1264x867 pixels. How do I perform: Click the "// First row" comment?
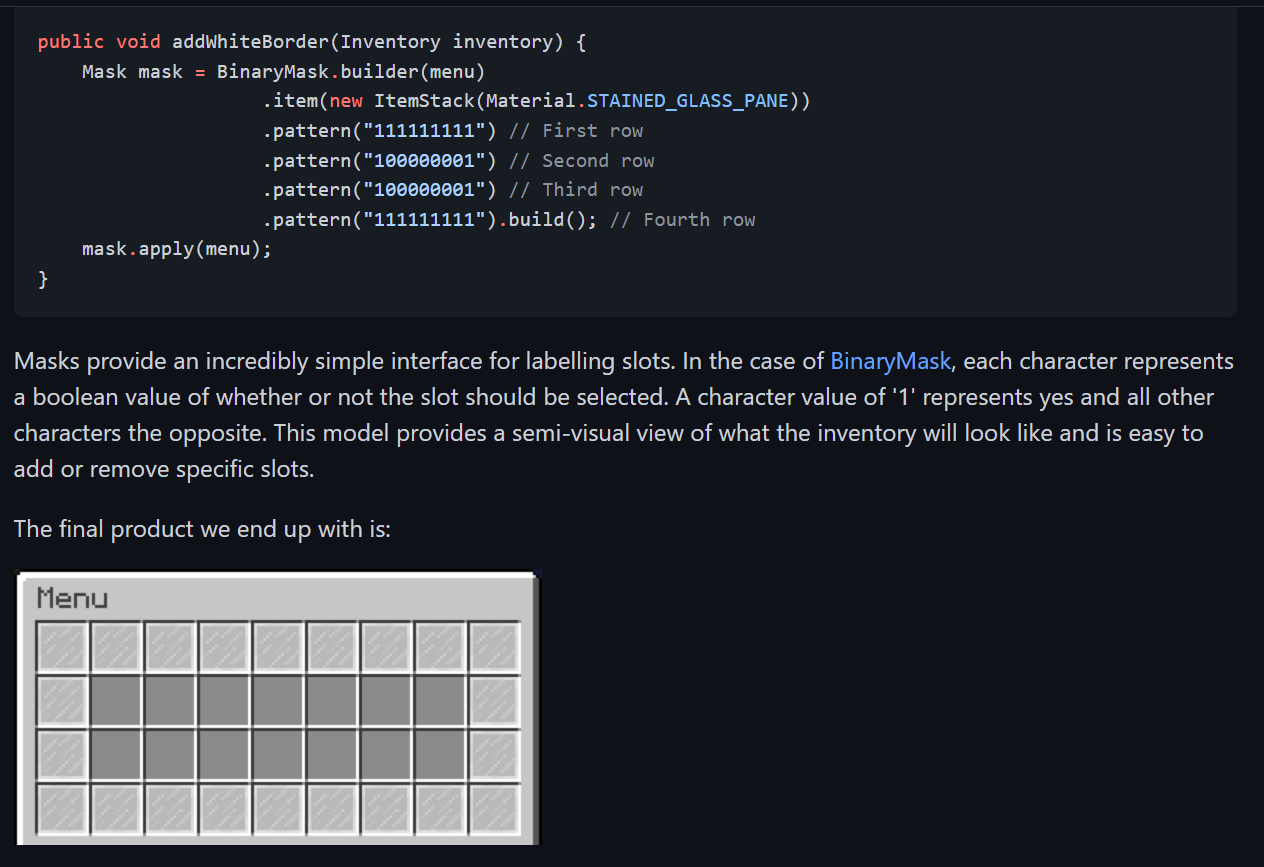pyautogui.click(x=575, y=131)
